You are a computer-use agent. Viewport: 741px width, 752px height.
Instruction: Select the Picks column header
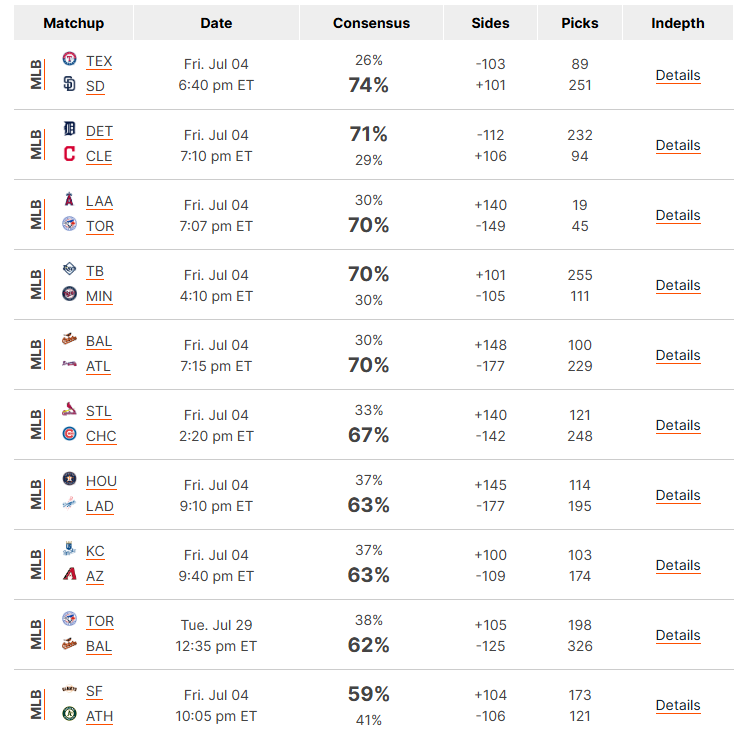tap(579, 23)
